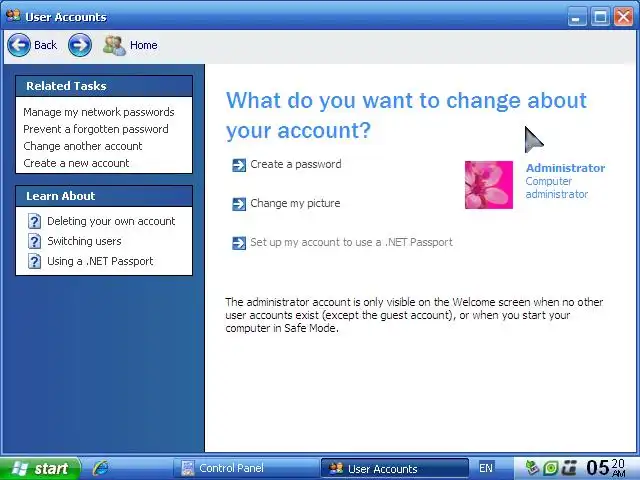Screen dimensions: 640x480
Task: Open the Start menu
Action: pyautogui.click(x=40, y=468)
